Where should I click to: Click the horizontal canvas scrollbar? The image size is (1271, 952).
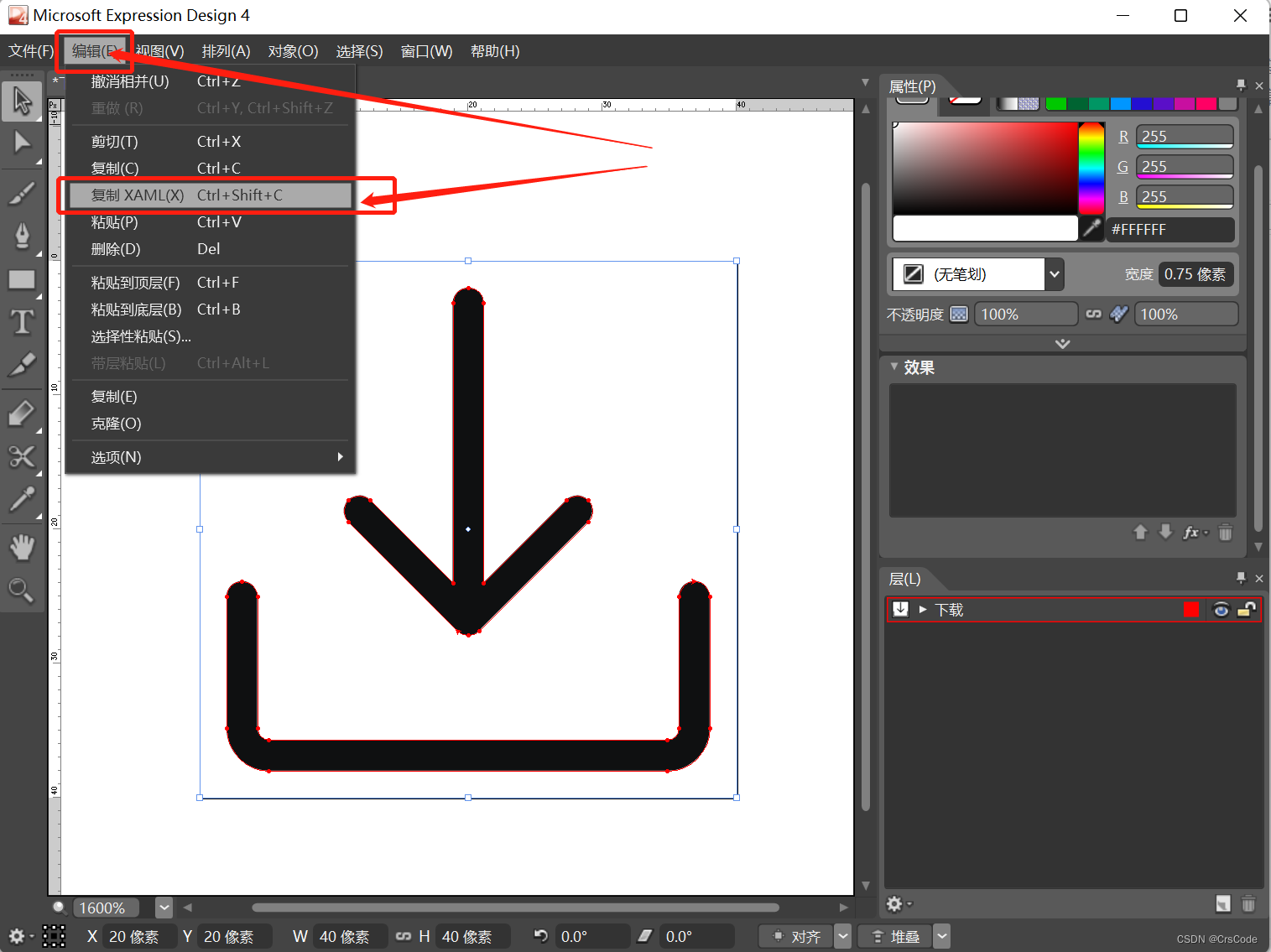point(515,908)
